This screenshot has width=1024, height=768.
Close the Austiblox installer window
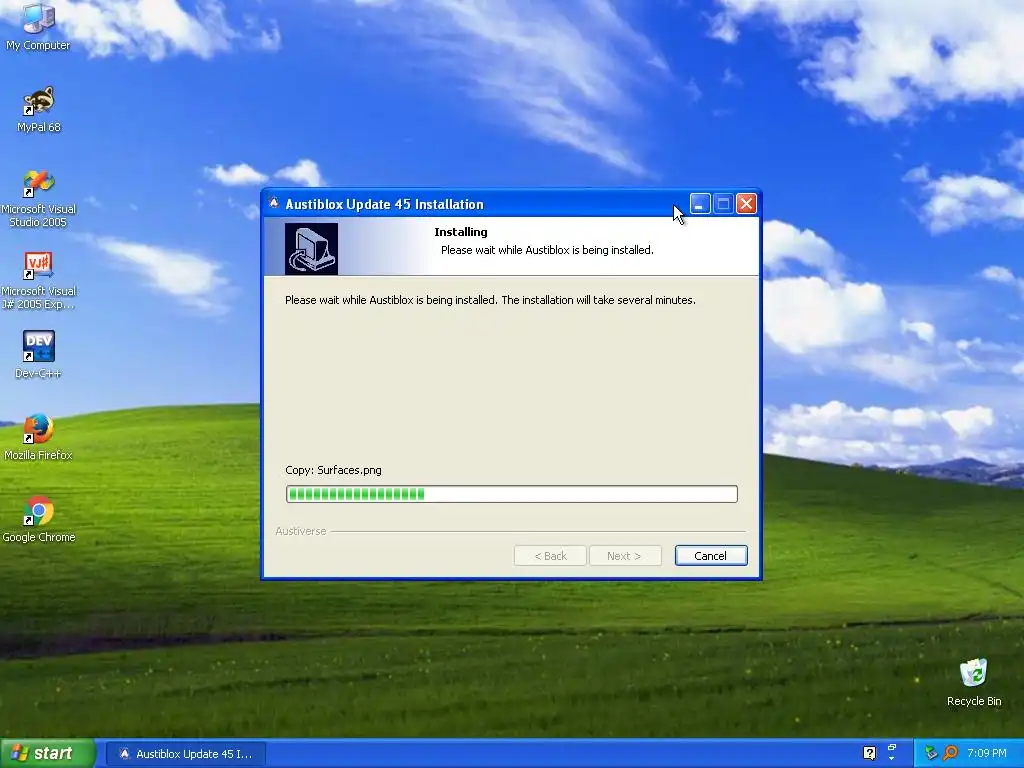(746, 204)
